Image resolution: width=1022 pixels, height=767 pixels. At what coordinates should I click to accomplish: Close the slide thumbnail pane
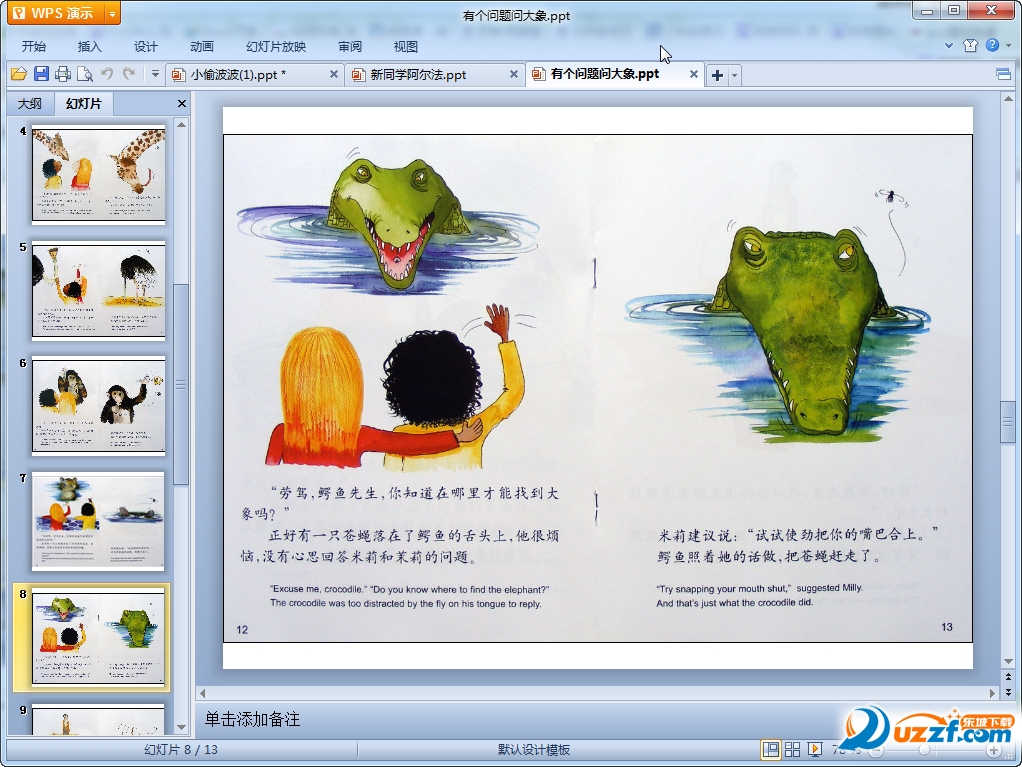(182, 104)
